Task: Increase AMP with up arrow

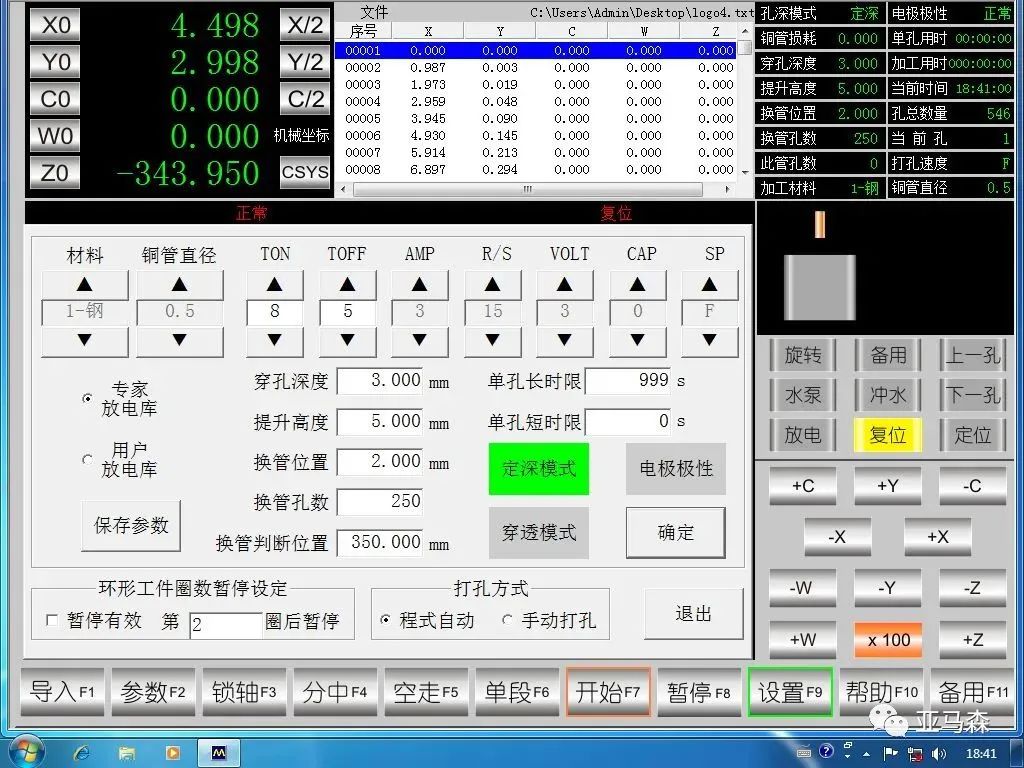Action: coord(420,285)
